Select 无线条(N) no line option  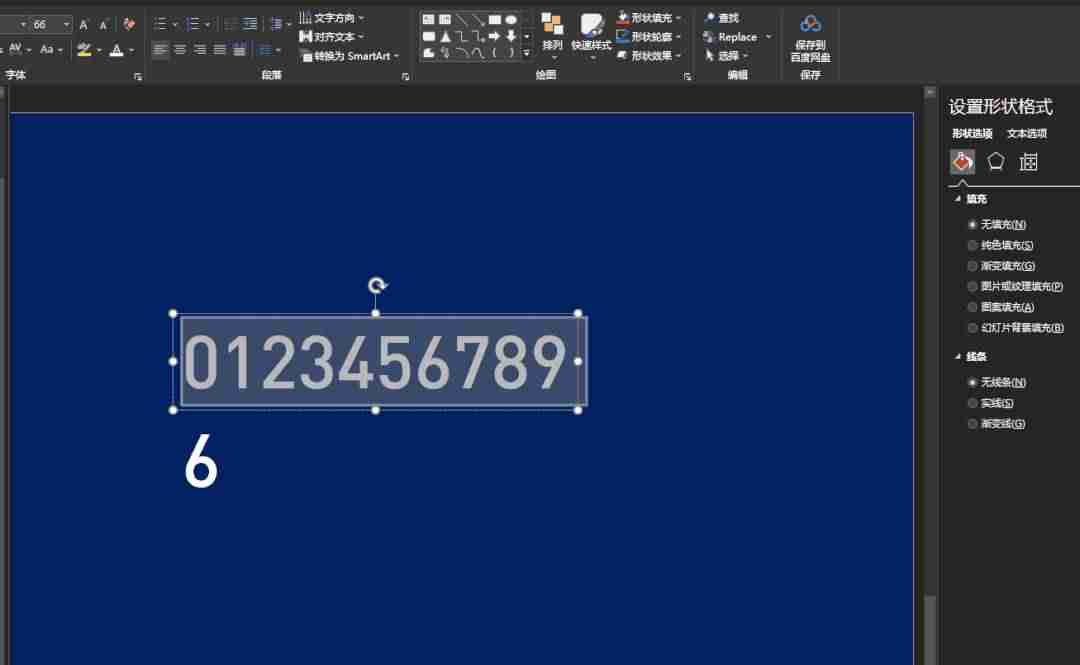[997, 382]
